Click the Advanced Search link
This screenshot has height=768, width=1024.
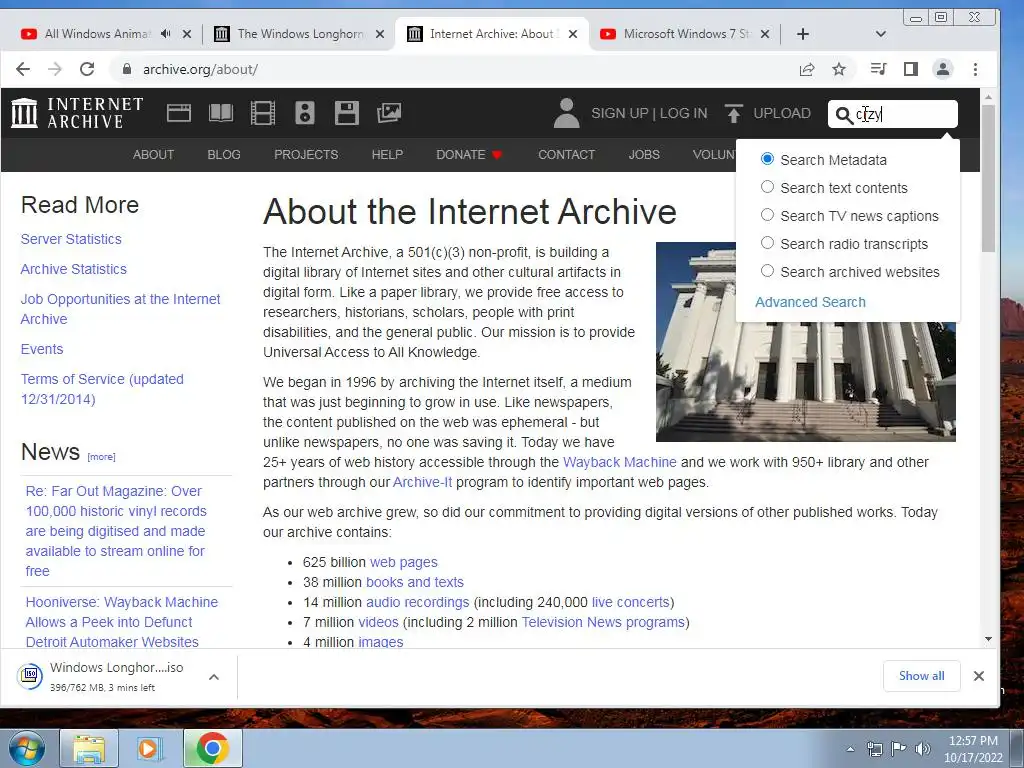tap(810, 302)
